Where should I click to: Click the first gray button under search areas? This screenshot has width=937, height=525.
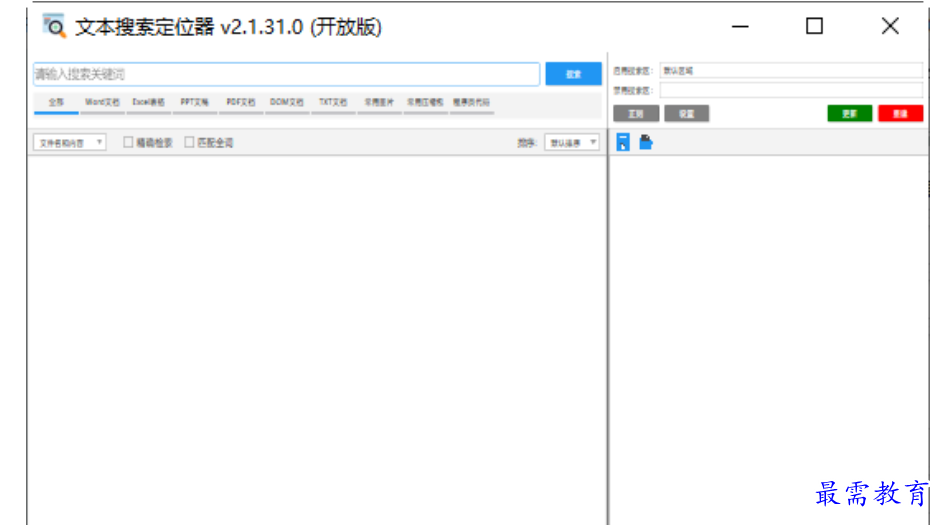(636, 113)
